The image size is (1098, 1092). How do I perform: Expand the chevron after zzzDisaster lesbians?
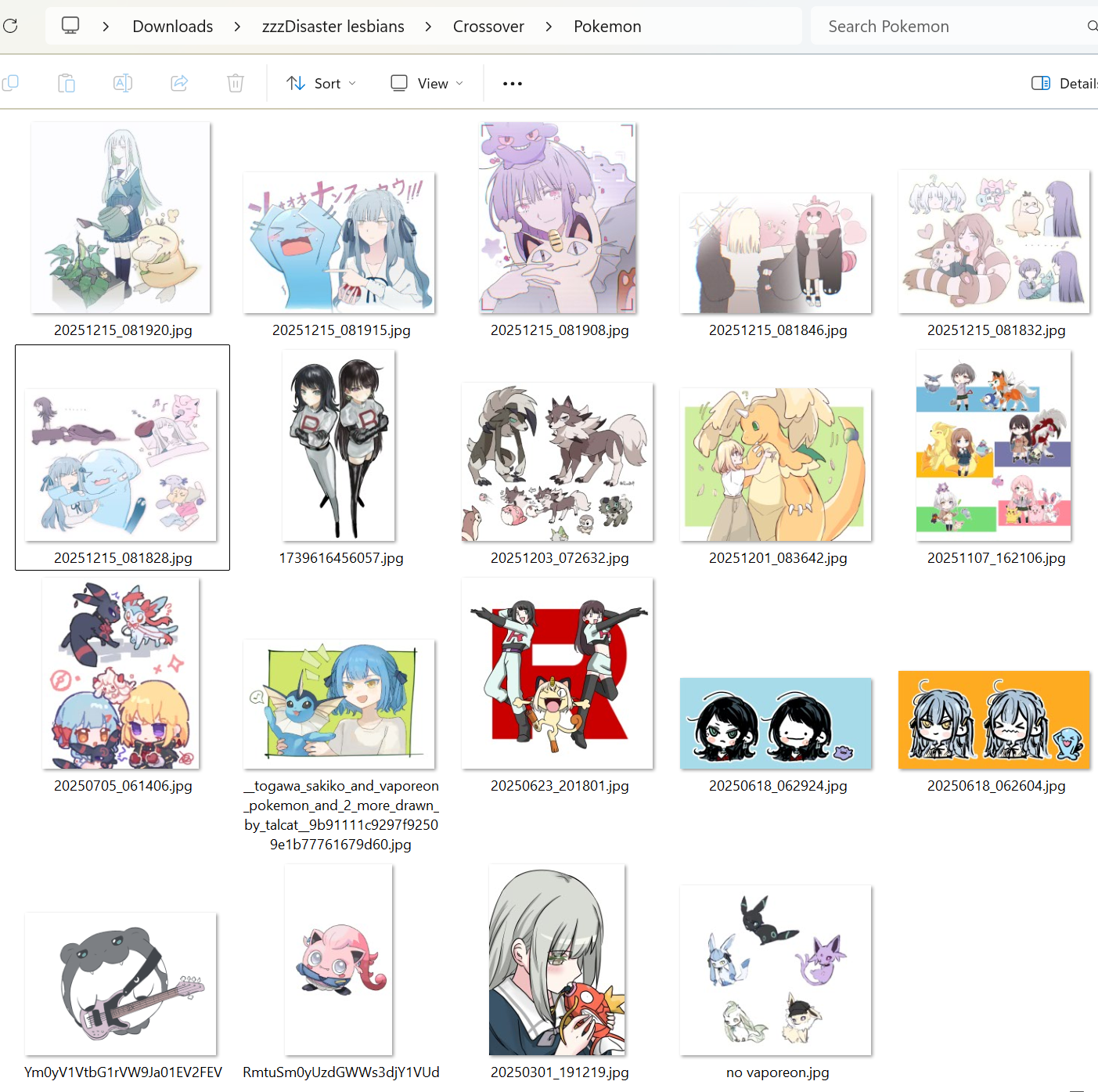428,27
